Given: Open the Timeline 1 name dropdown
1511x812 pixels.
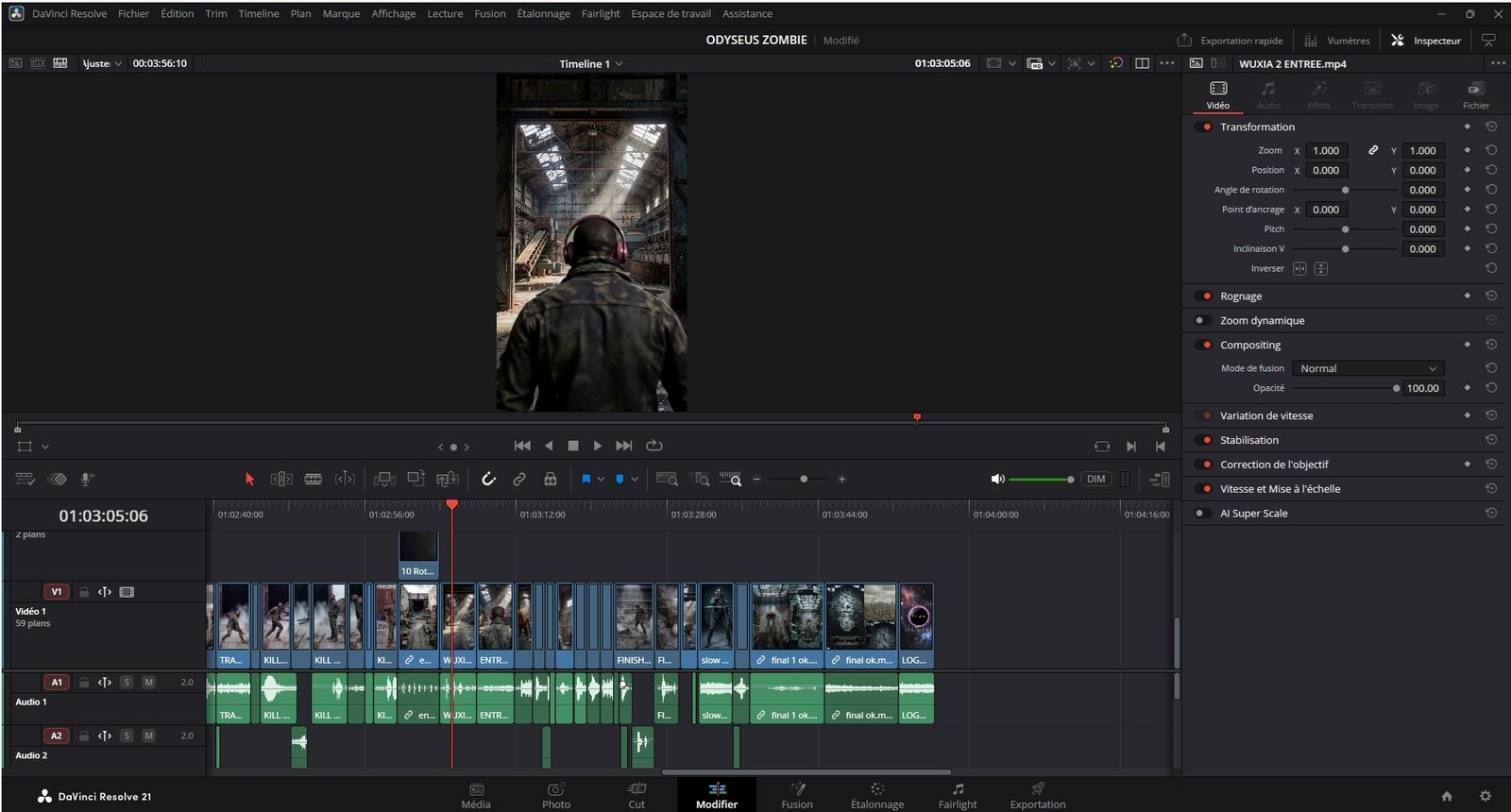Looking at the screenshot, I should coord(591,64).
